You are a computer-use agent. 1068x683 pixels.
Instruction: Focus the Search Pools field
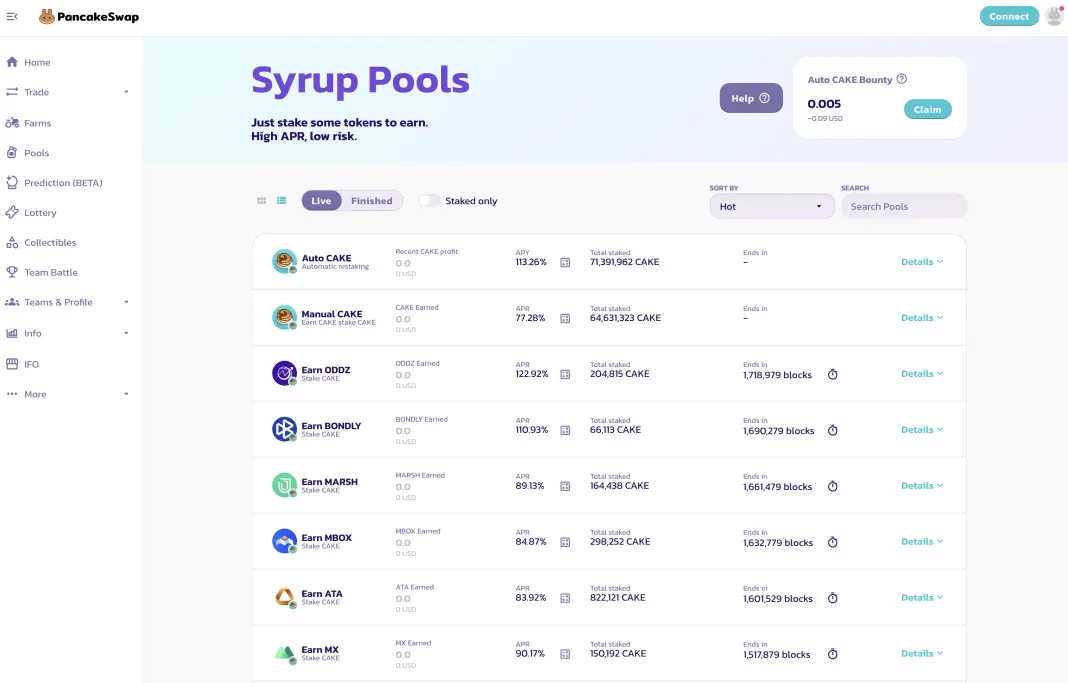click(x=903, y=206)
